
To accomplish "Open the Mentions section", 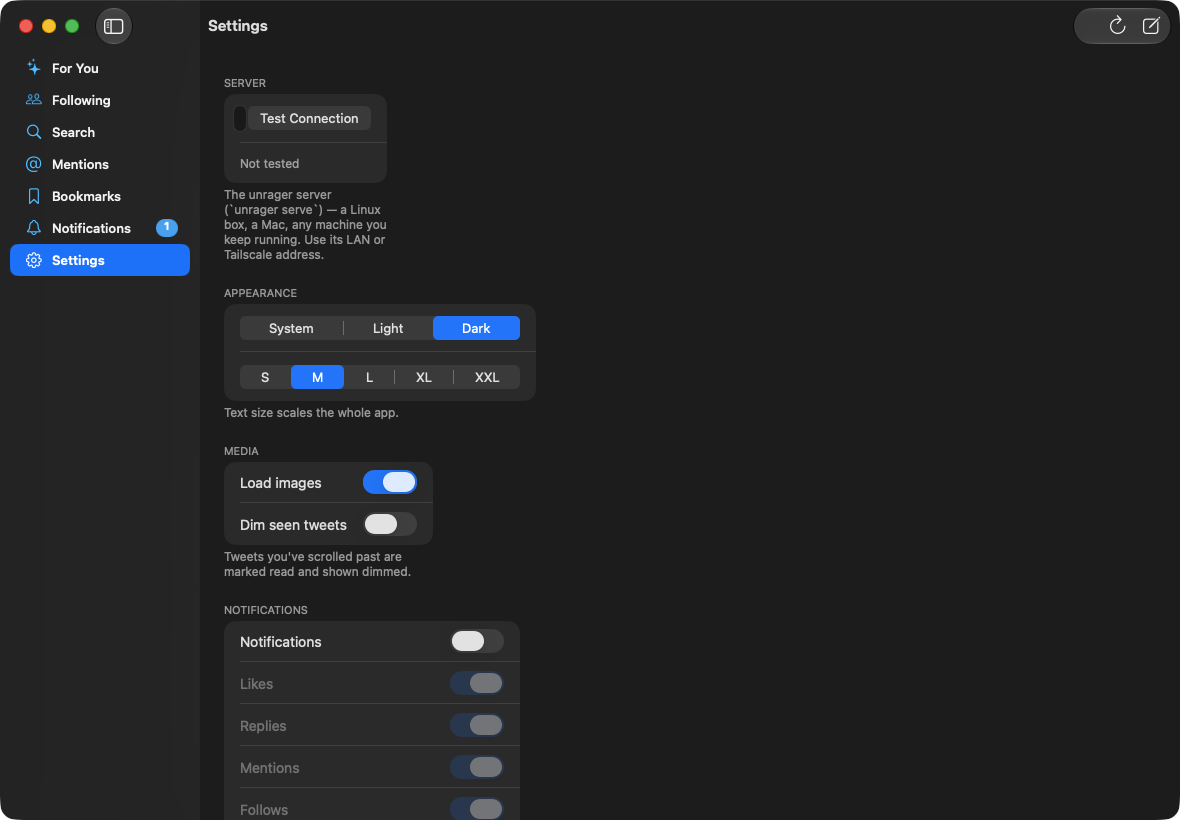I will [x=100, y=164].
